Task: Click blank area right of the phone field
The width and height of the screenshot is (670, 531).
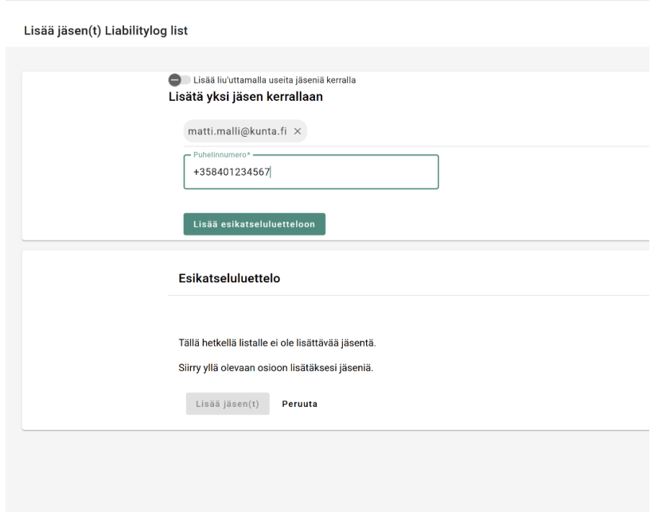Action: (x=540, y=172)
